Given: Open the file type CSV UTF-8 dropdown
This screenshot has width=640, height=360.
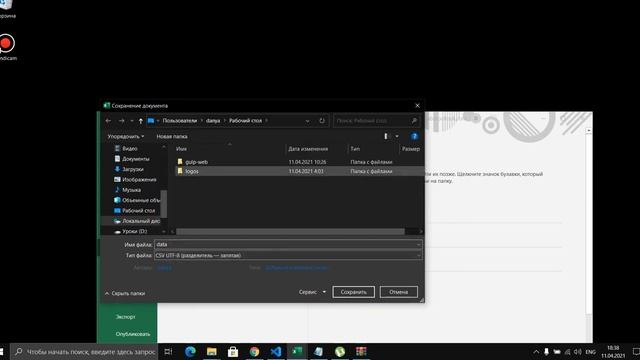Looking at the screenshot, I should point(288,256).
